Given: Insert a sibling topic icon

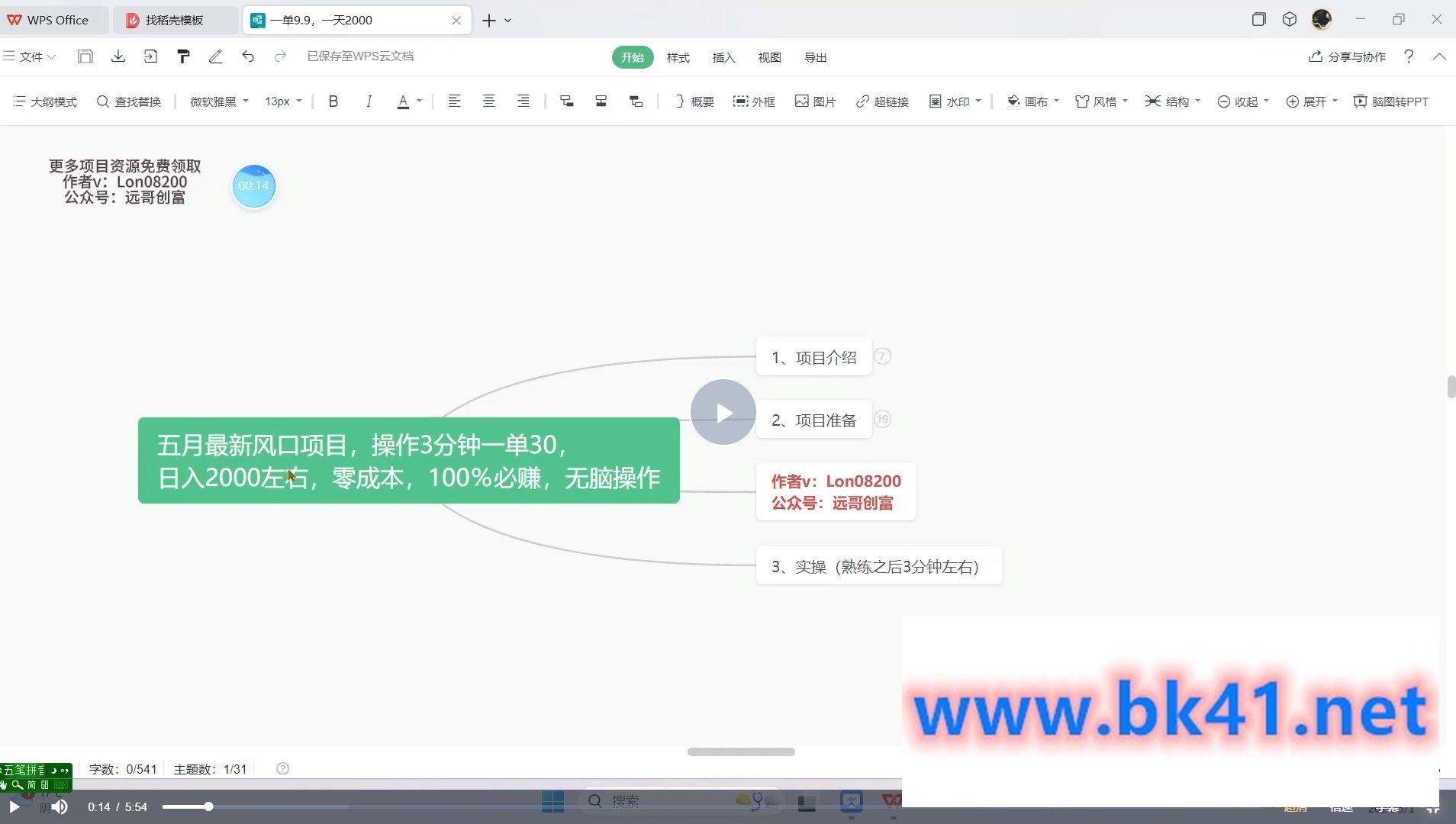Looking at the screenshot, I should tap(601, 101).
